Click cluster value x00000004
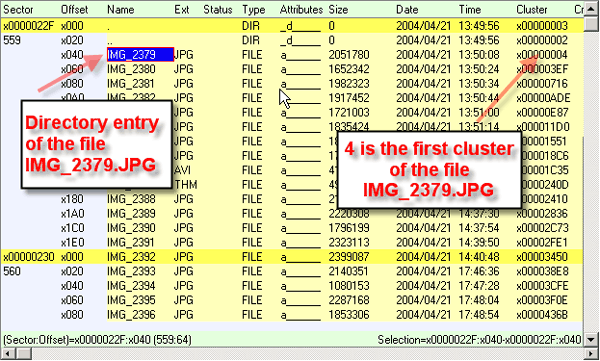 [542, 55]
